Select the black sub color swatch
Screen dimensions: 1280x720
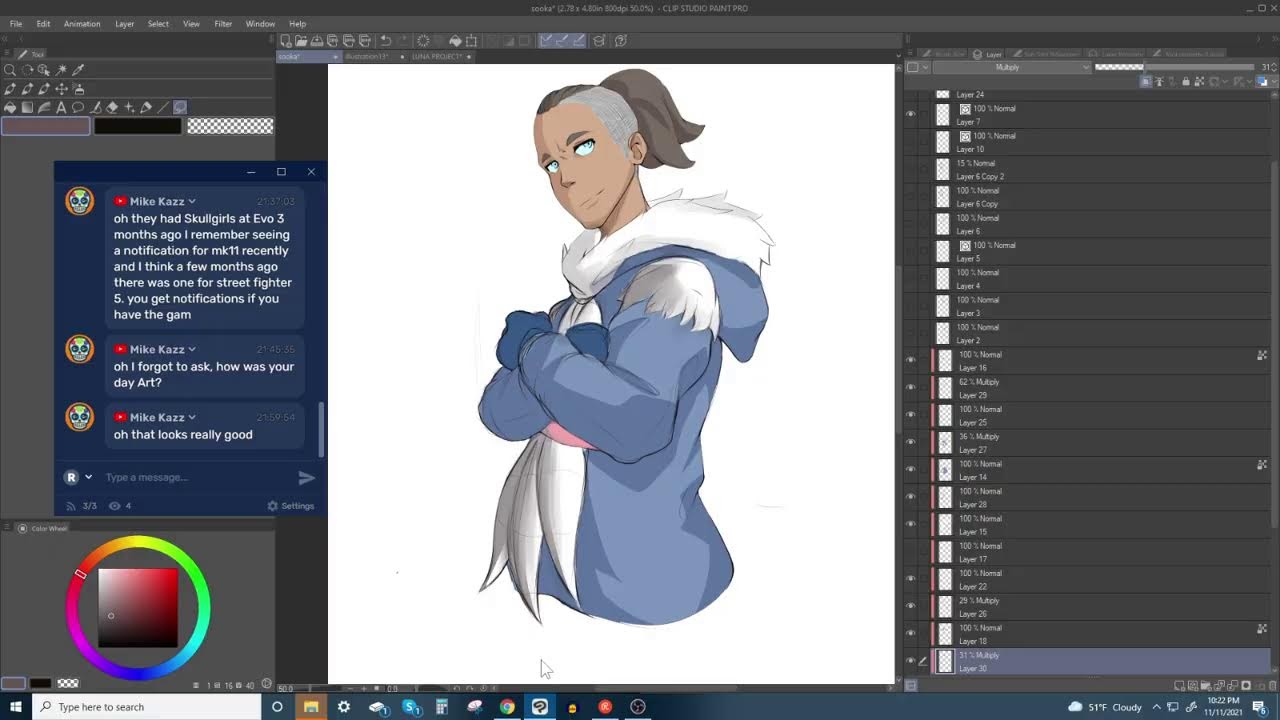[138, 126]
